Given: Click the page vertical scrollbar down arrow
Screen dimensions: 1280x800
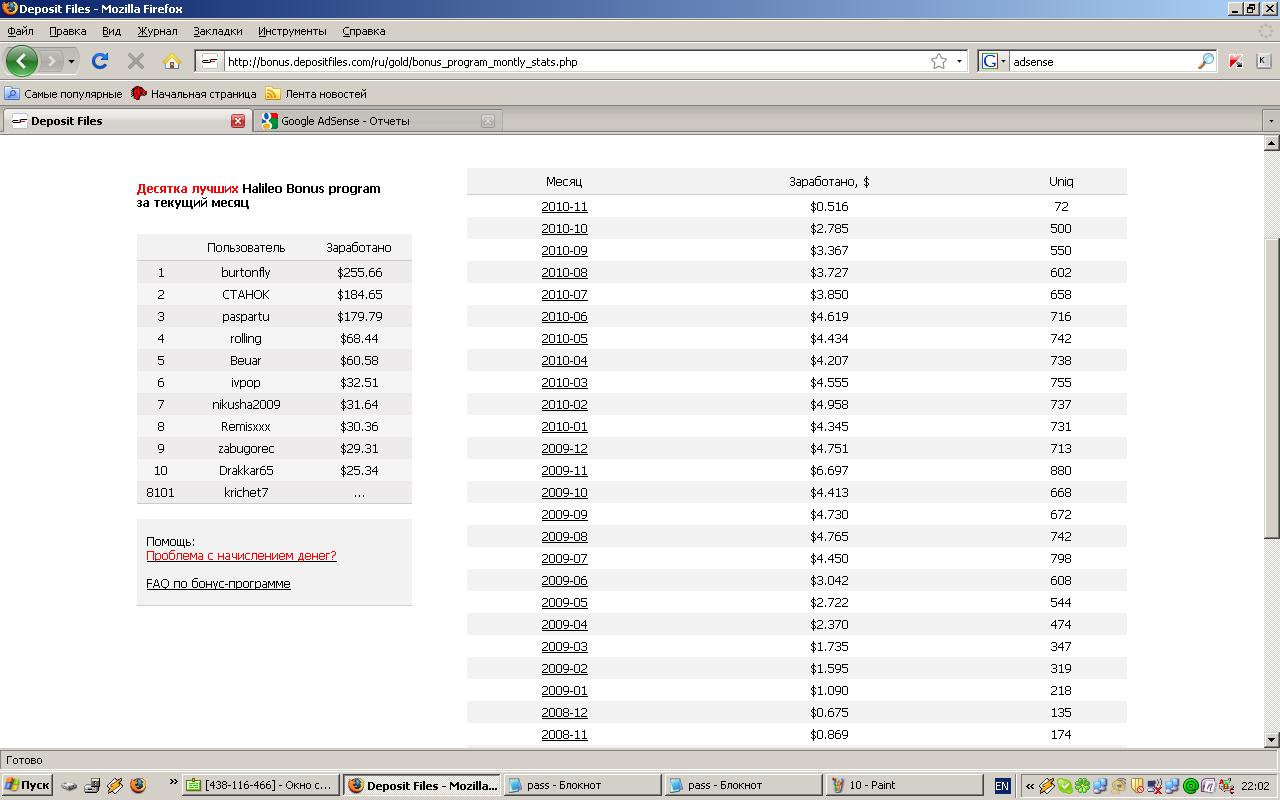Looking at the screenshot, I should pos(1271,739).
